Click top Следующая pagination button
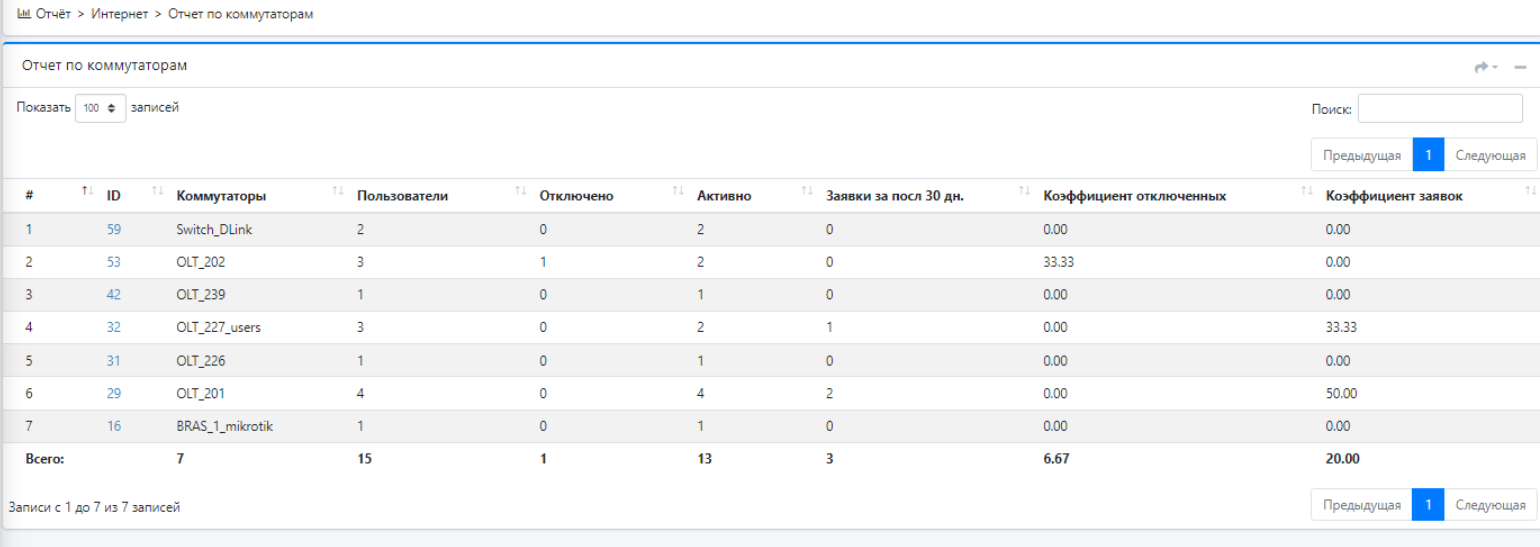Viewport: 1540px width, 547px height. click(x=1490, y=155)
